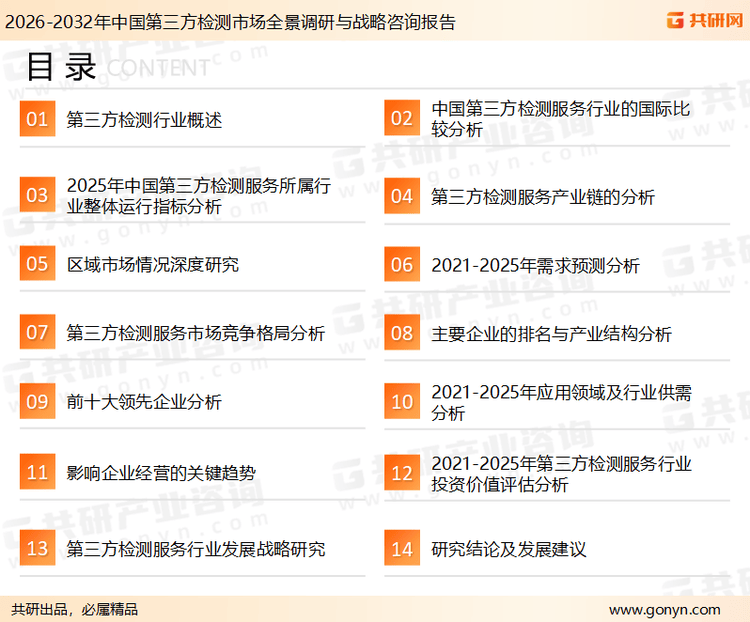Viewport: 750px width, 622px height.
Task: Click the 11 numbered square icon
Action: (x=37, y=472)
